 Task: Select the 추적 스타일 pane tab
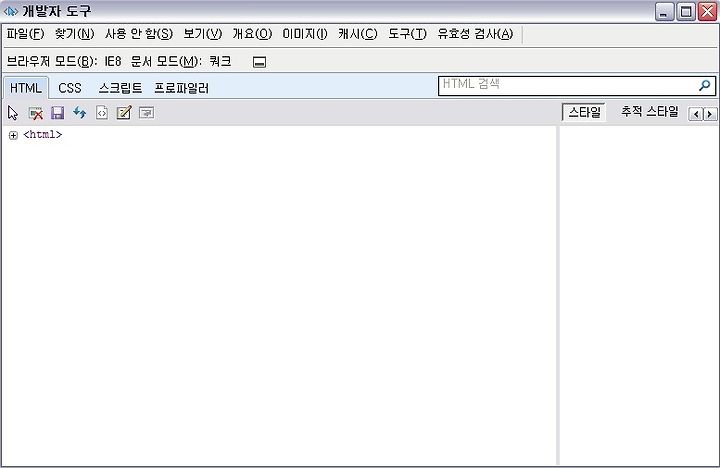coord(649,112)
